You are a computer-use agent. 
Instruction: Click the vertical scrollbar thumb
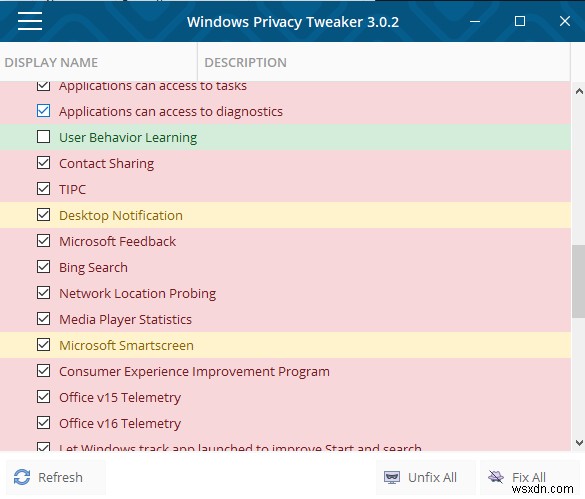[578, 281]
